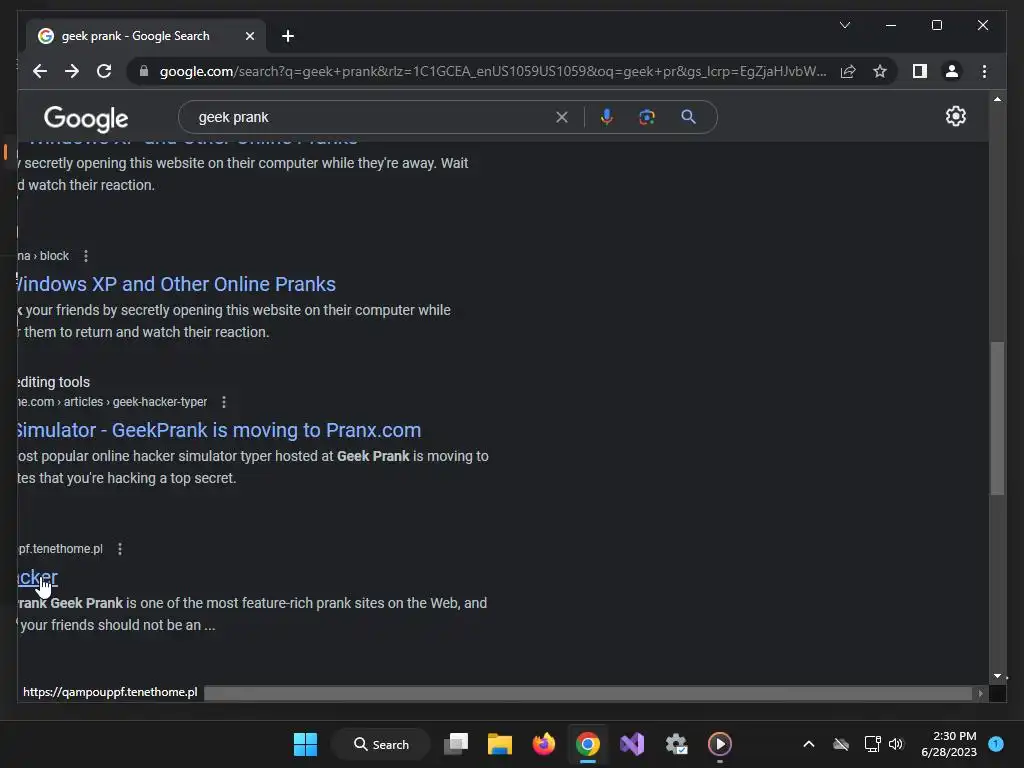Screen dimensions: 1024x768
Task: Click the horizontal scrollbar right arrow
Action: tap(980, 693)
